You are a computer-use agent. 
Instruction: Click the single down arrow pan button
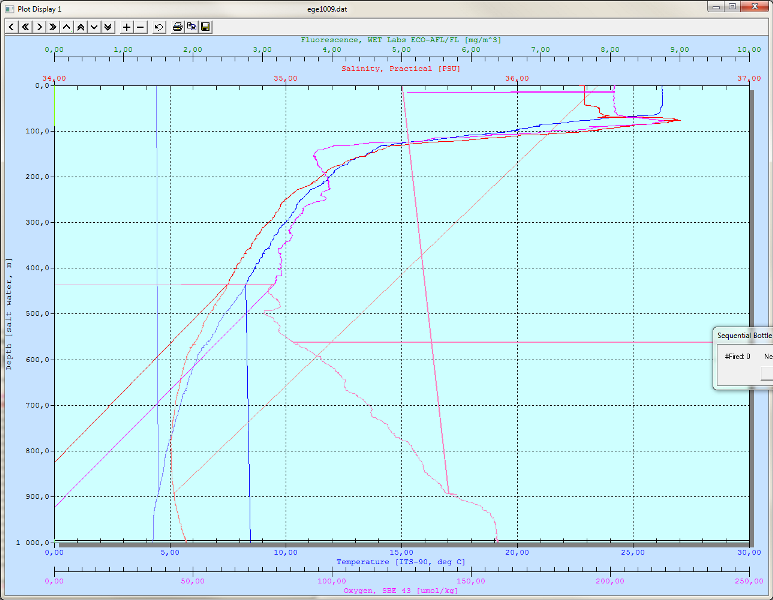click(94, 27)
